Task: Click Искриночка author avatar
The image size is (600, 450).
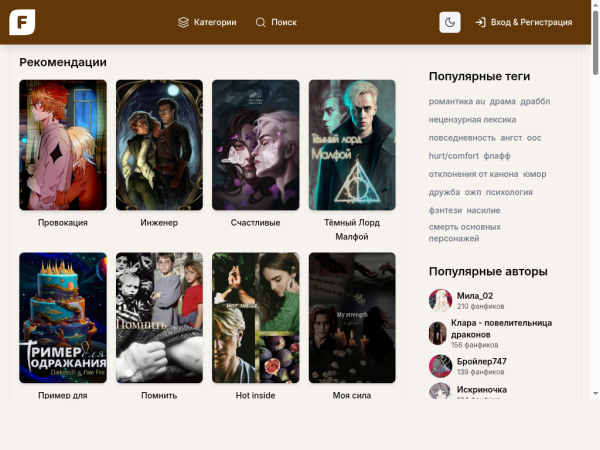Action: [440, 391]
